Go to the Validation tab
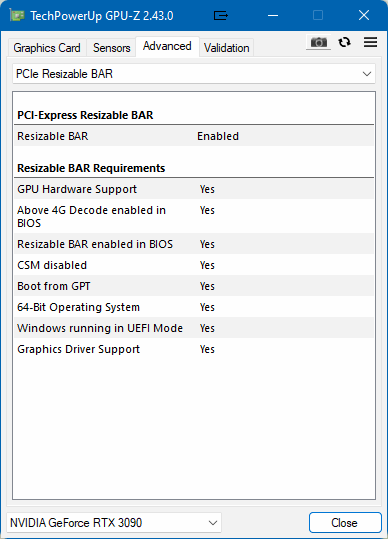The image size is (388, 539). (x=226, y=48)
